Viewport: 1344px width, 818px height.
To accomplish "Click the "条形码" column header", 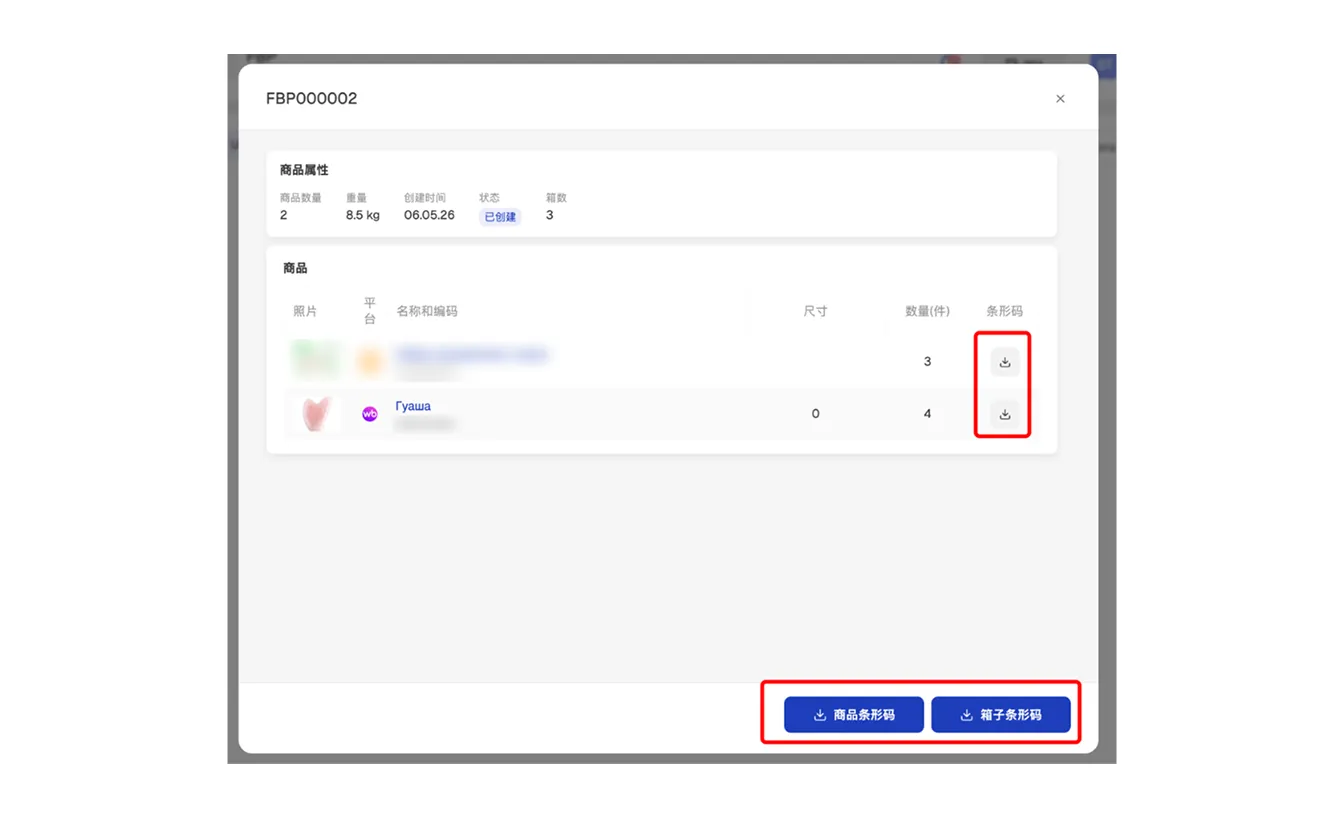I will click(x=1005, y=311).
